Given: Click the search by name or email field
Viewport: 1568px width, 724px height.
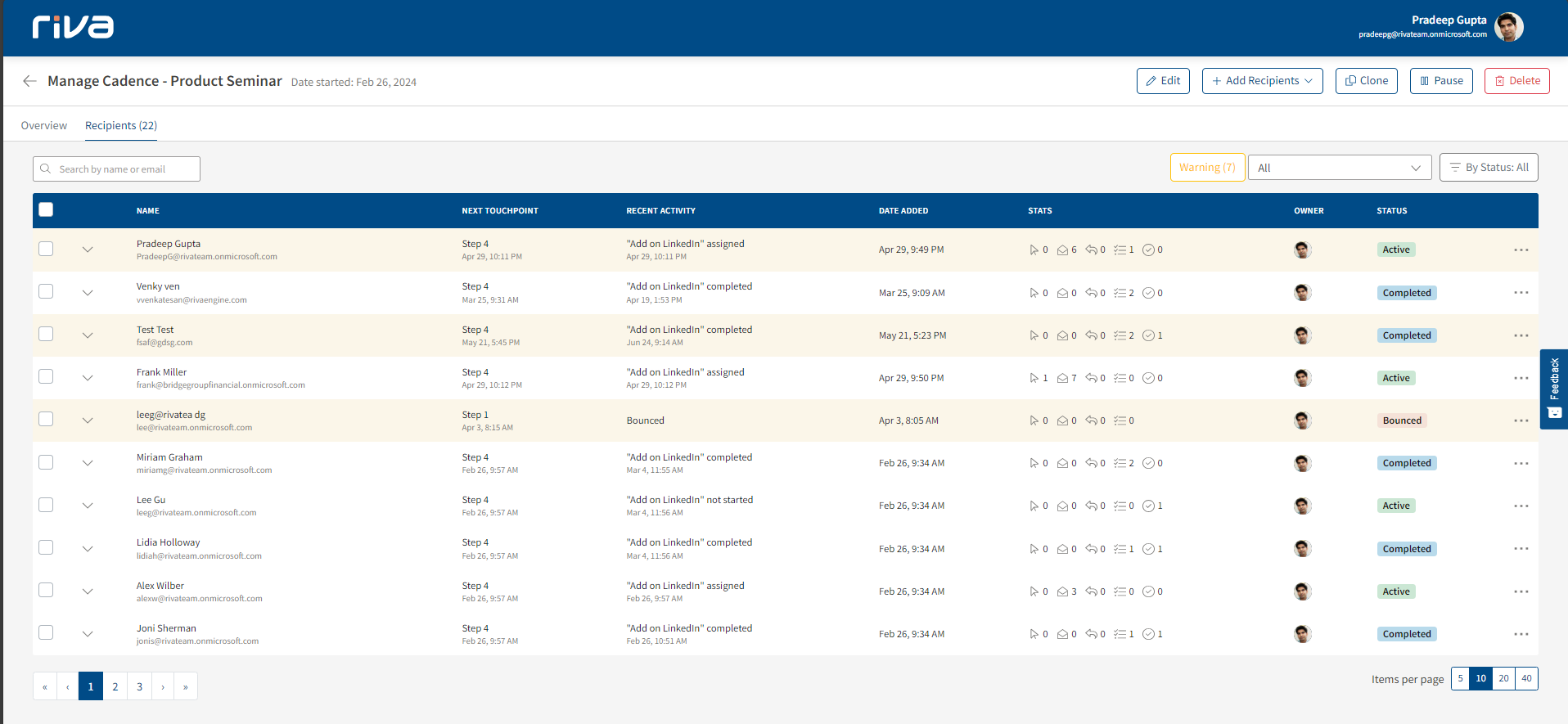Looking at the screenshot, I should (117, 169).
